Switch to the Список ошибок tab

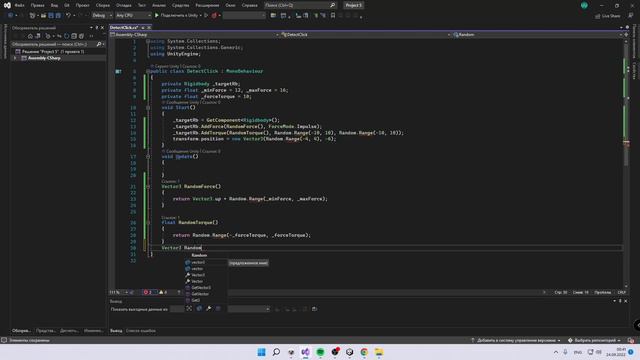tap(141, 331)
